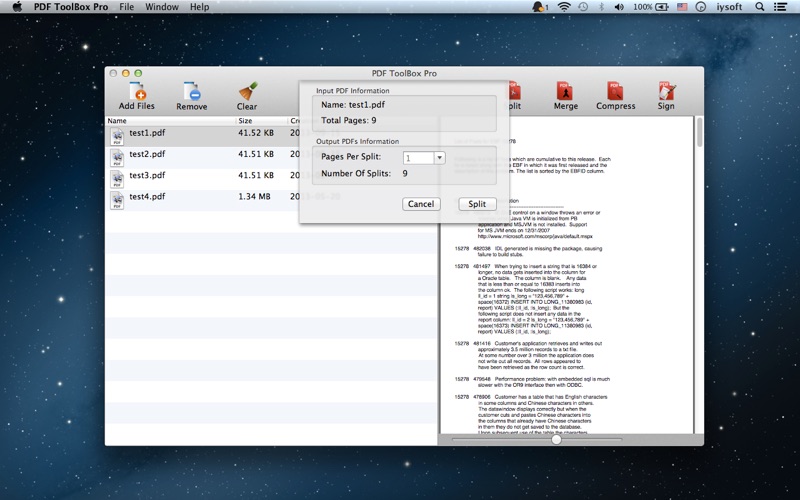
Task: Select the test4.pdf file name
Action: 147,197
